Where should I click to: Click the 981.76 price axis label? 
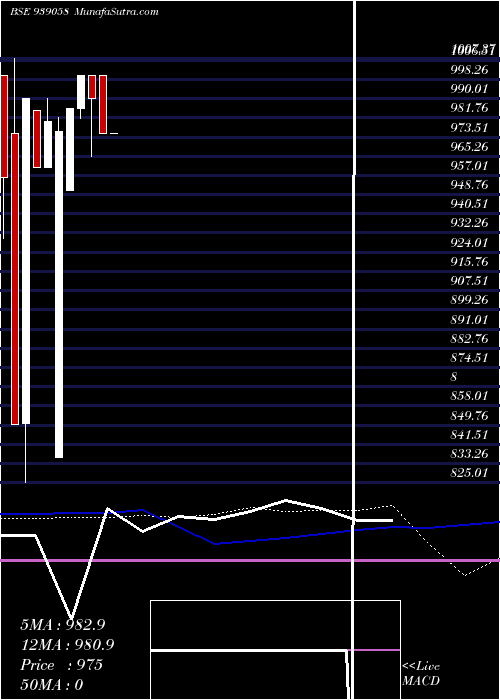click(469, 108)
